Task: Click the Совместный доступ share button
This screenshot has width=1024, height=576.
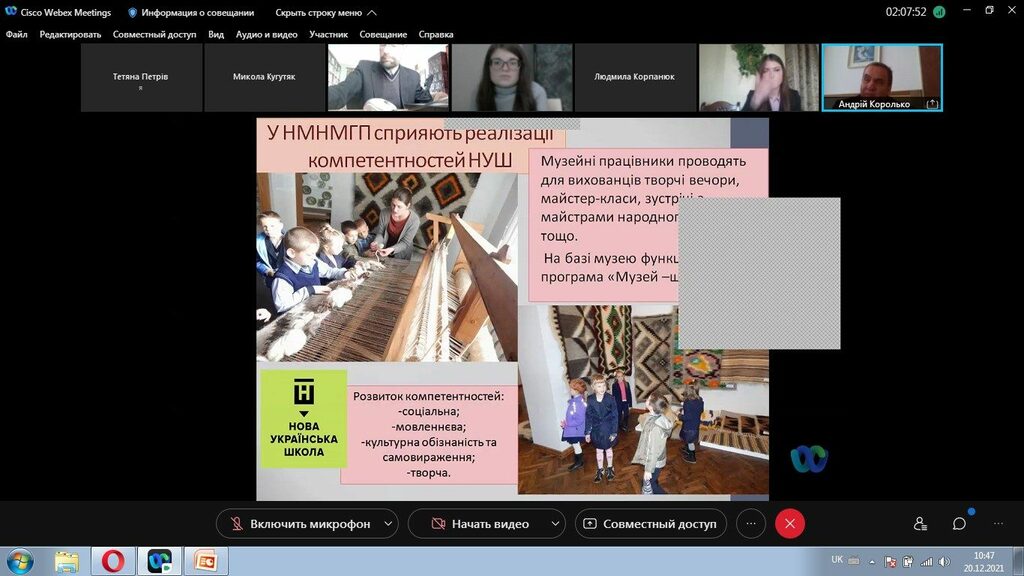Action: [x=650, y=523]
